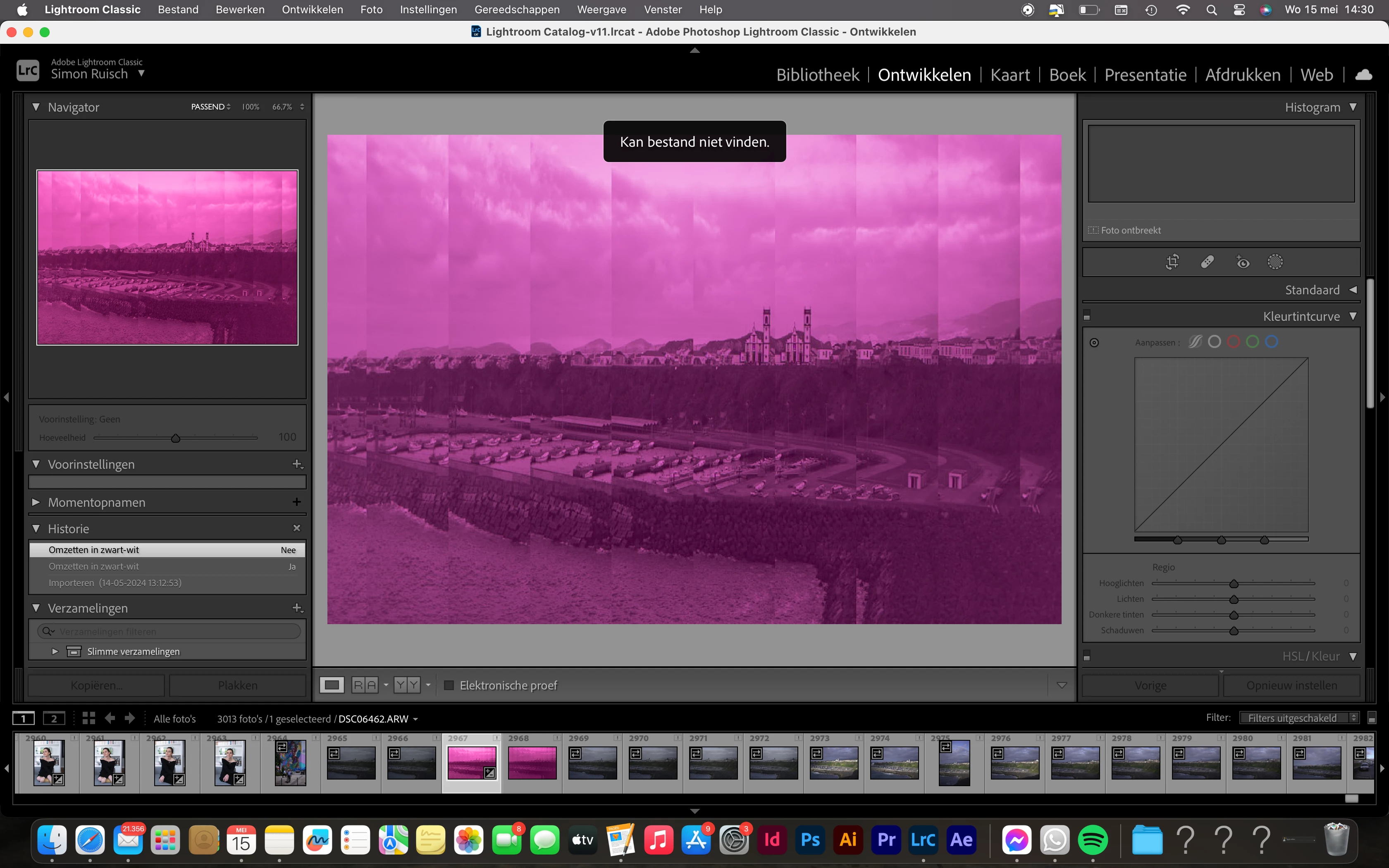The height and width of the screenshot is (868, 1389).
Task: Expand the Momentopnamen panel
Action: 36,502
